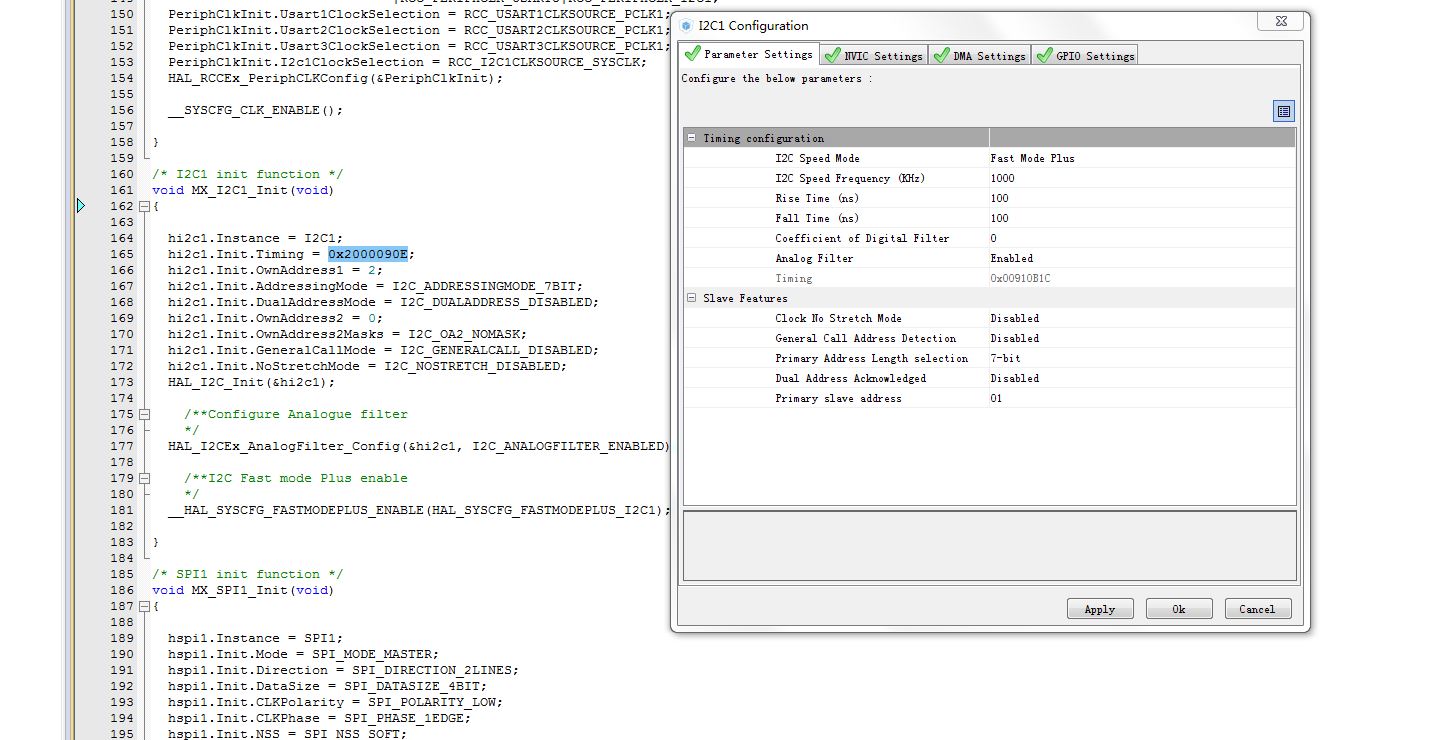The image size is (1445, 740).
Task: Open the Parameter Settings tab
Action: point(748,55)
